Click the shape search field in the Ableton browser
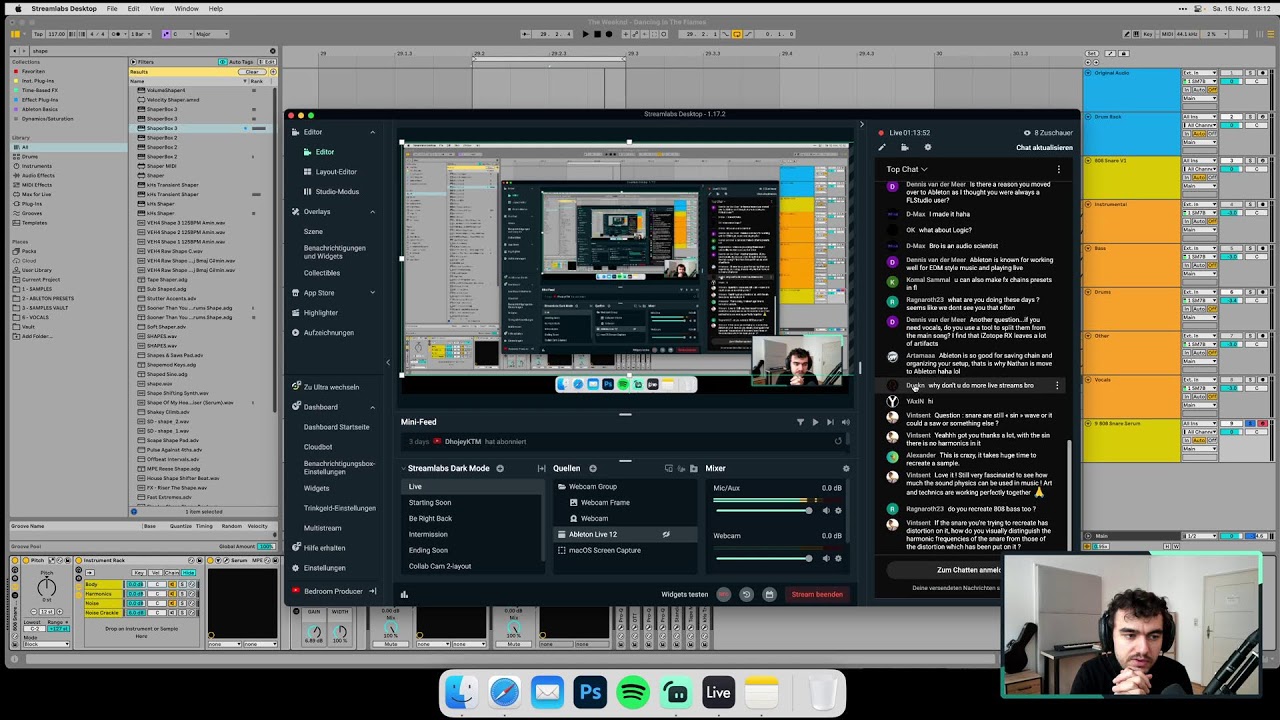This screenshot has width=1280, height=720. tap(148, 50)
